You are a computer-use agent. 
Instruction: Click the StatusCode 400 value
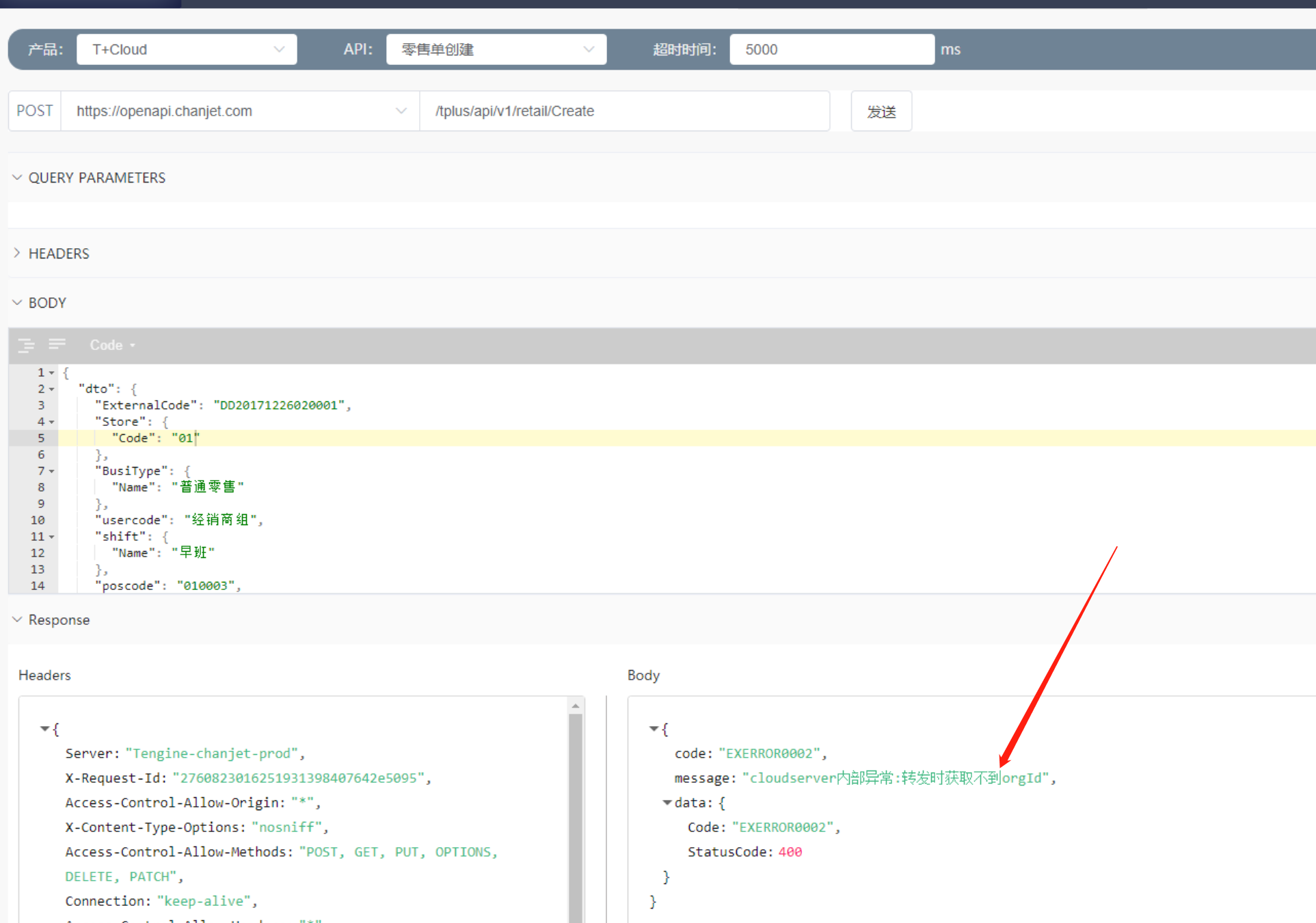790,852
